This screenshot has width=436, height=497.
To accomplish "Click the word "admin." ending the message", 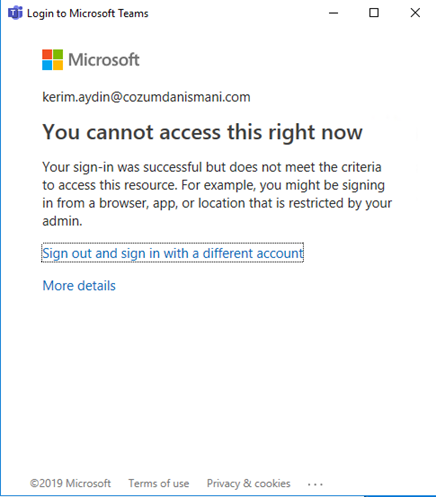I will coord(62,221).
